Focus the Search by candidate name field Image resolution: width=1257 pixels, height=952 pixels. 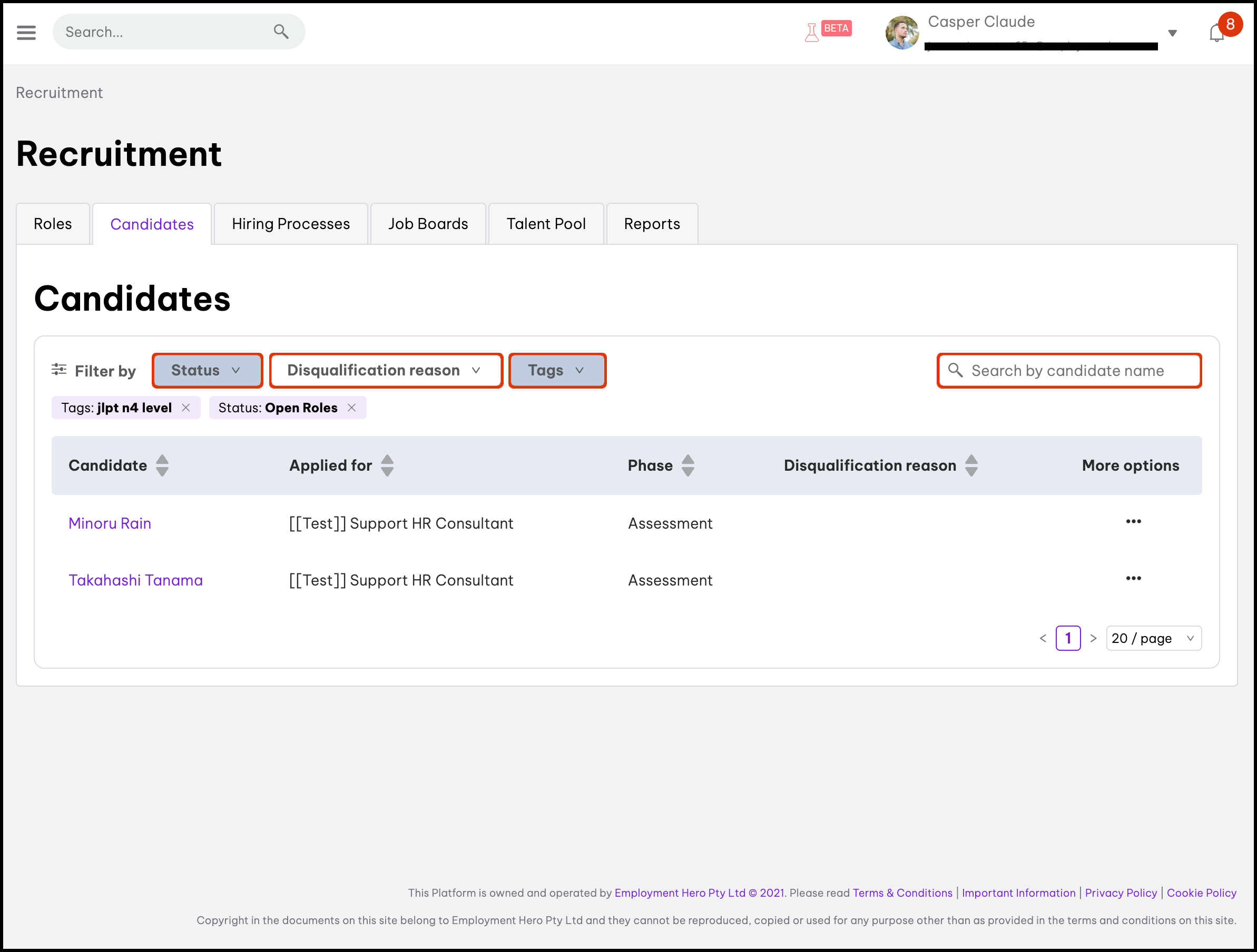pos(1068,370)
